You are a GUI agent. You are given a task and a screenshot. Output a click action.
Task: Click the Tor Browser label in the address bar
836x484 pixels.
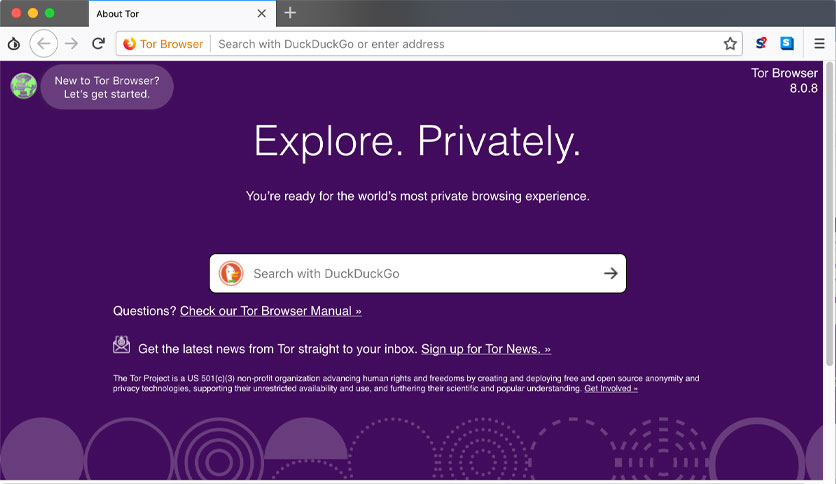click(172, 44)
